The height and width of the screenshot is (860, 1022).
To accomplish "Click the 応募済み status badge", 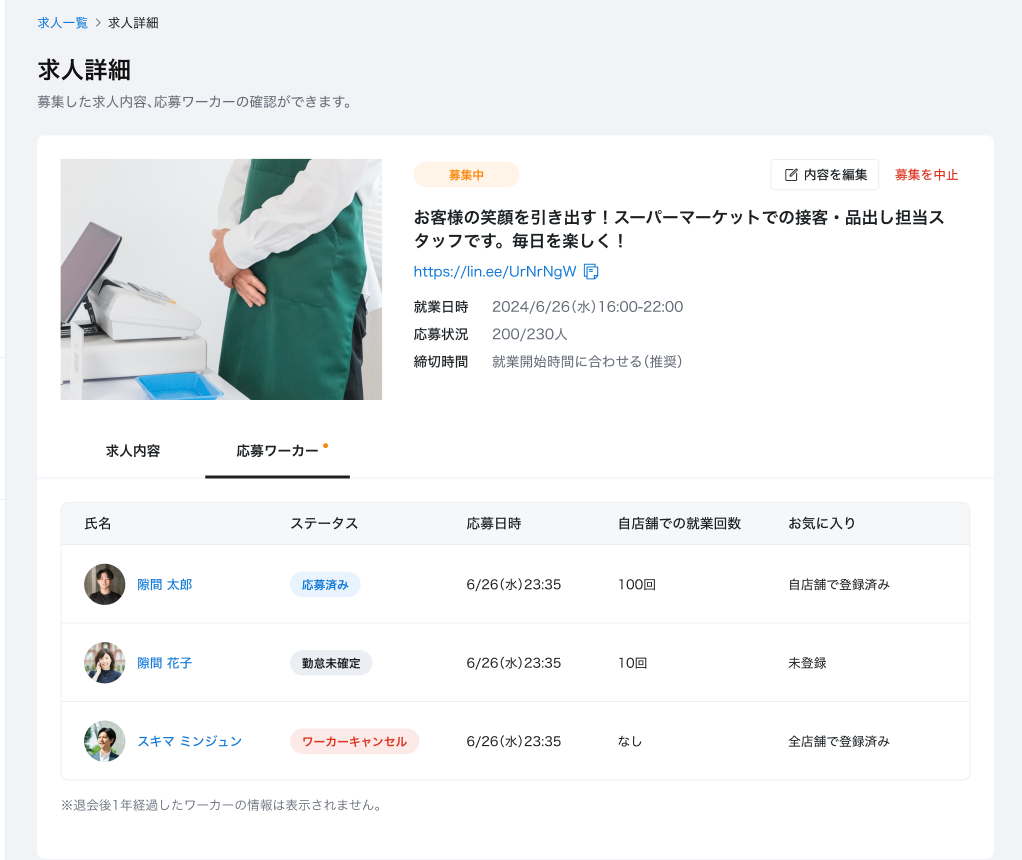I will [325, 585].
